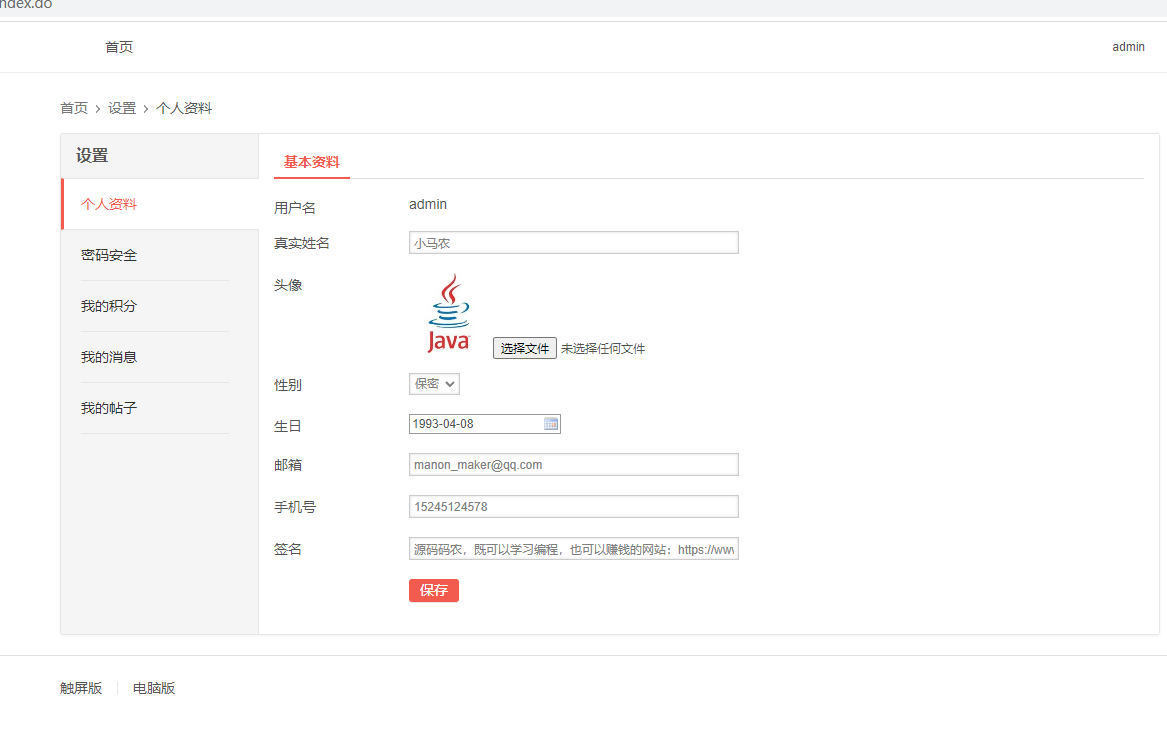Switch to the 基本资料 tab

pos(311,161)
